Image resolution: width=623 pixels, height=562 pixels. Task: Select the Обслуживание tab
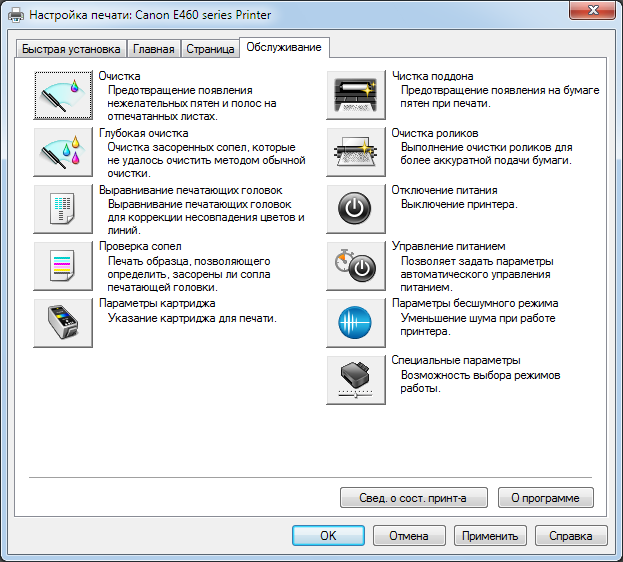(284, 47)
